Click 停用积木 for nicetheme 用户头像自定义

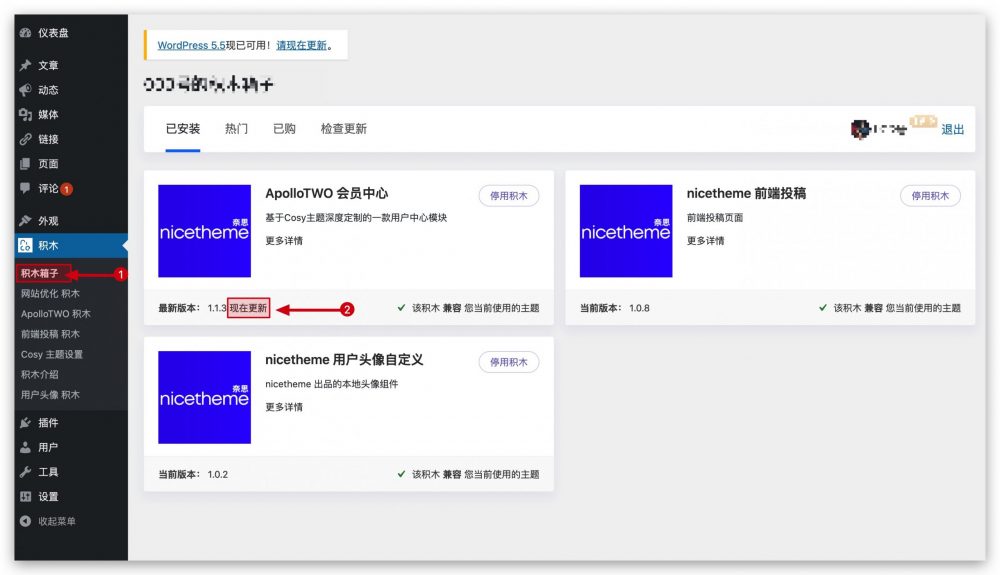tap(509, 362)
